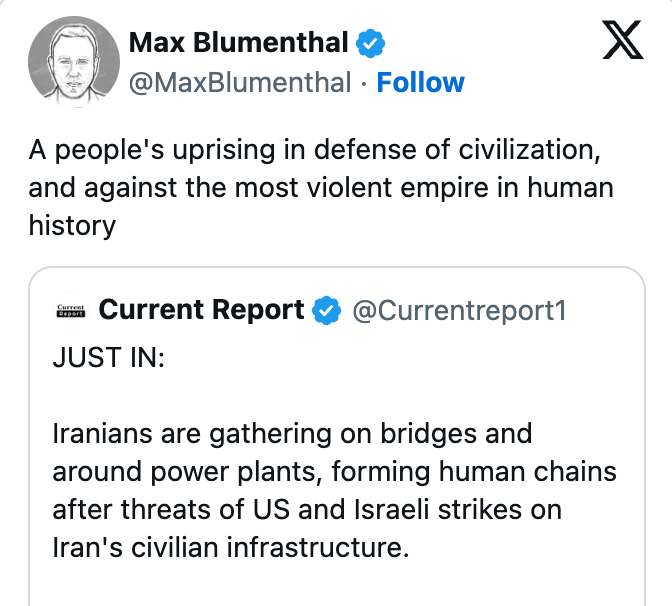Click the @Currentreport1 handle

[x=459, y=311]
